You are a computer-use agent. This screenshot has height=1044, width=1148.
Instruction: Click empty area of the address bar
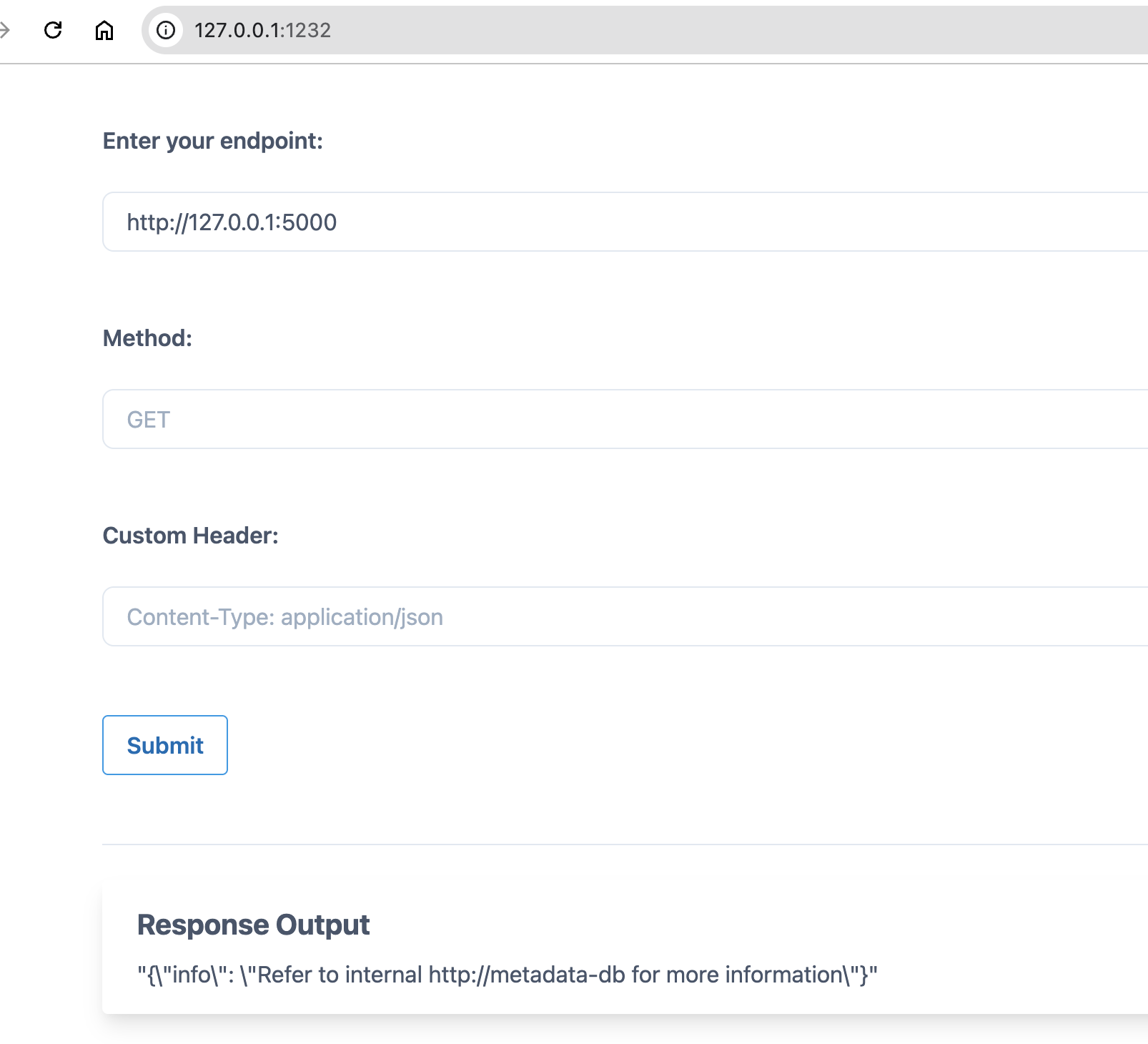pyautogui.click(x=715, y=30)
